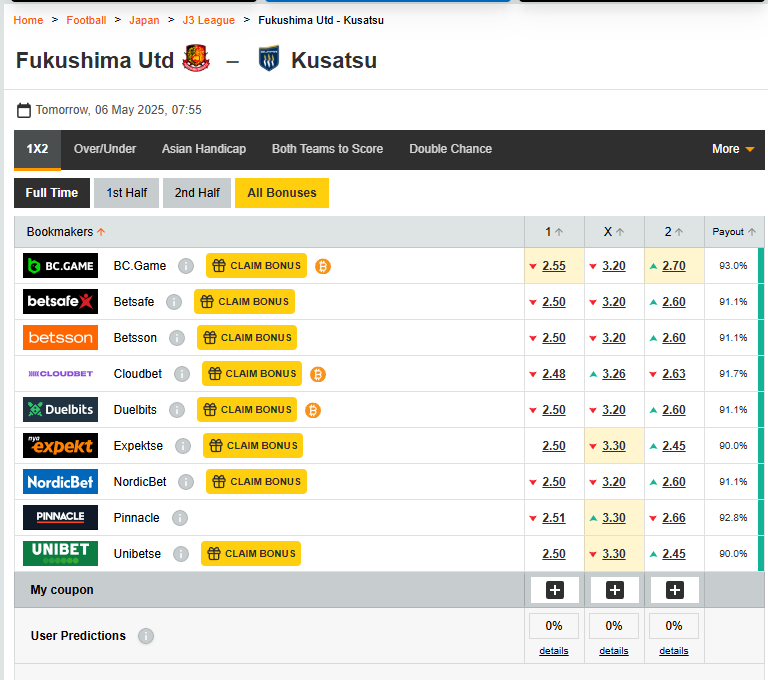This screenshot has height=680, width=768.
Task: Click the match date calendar icon
Action: click(24, 110)
